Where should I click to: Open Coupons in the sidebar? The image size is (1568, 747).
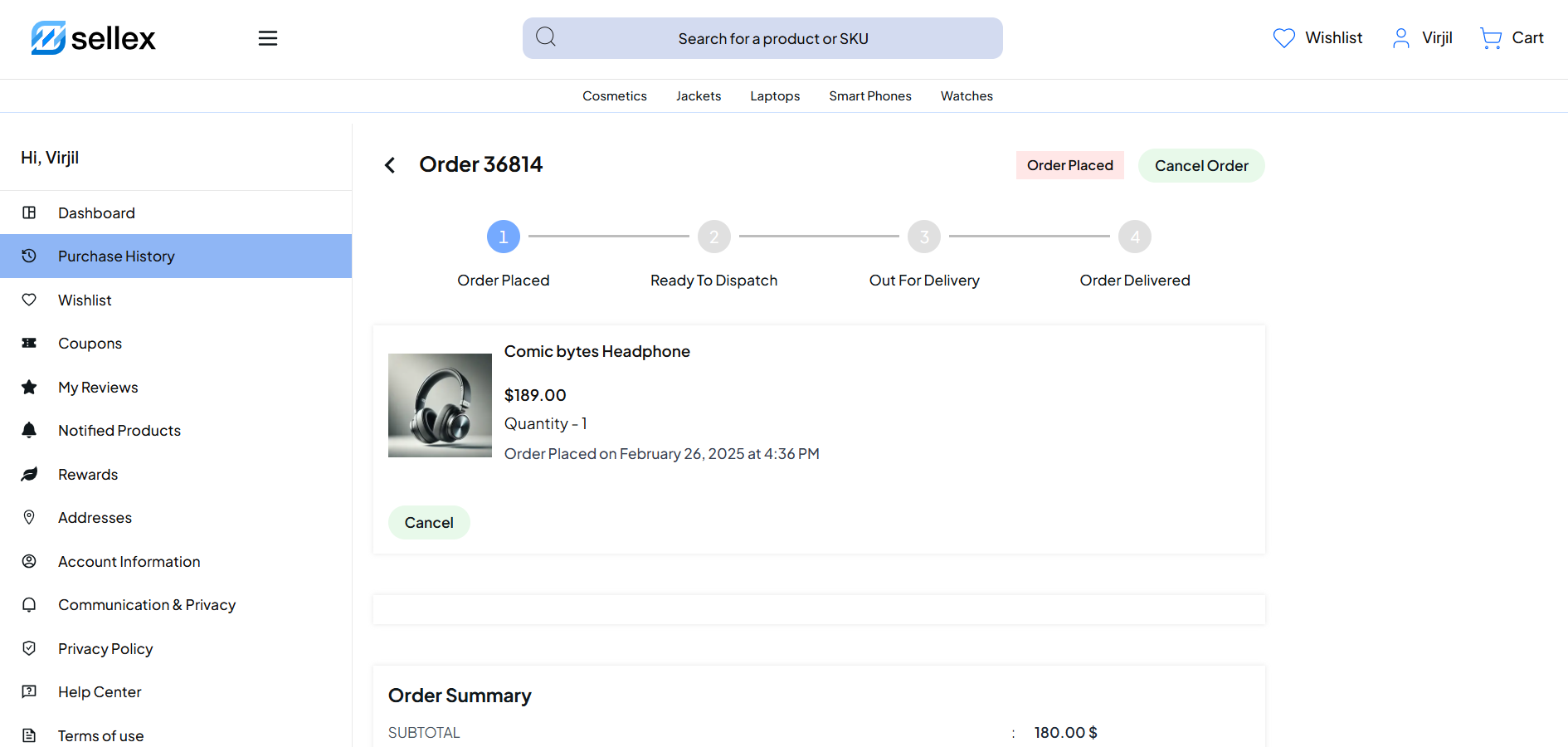click(x=90, y=344)
